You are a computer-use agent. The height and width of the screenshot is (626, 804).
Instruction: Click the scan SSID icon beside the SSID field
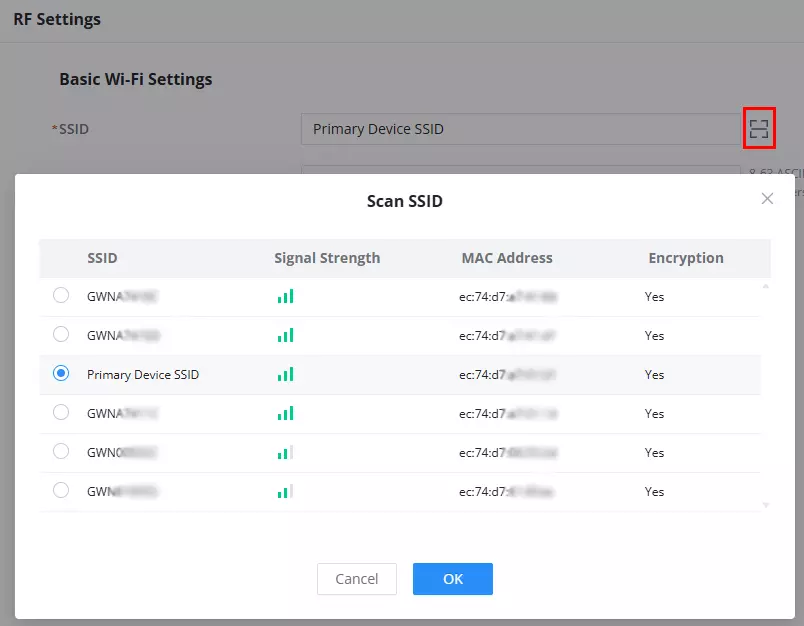[758, 129]
